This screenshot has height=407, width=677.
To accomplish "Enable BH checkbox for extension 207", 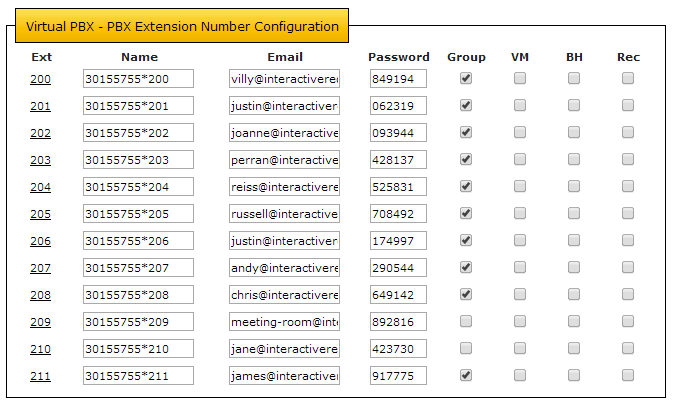I will 574,267.
